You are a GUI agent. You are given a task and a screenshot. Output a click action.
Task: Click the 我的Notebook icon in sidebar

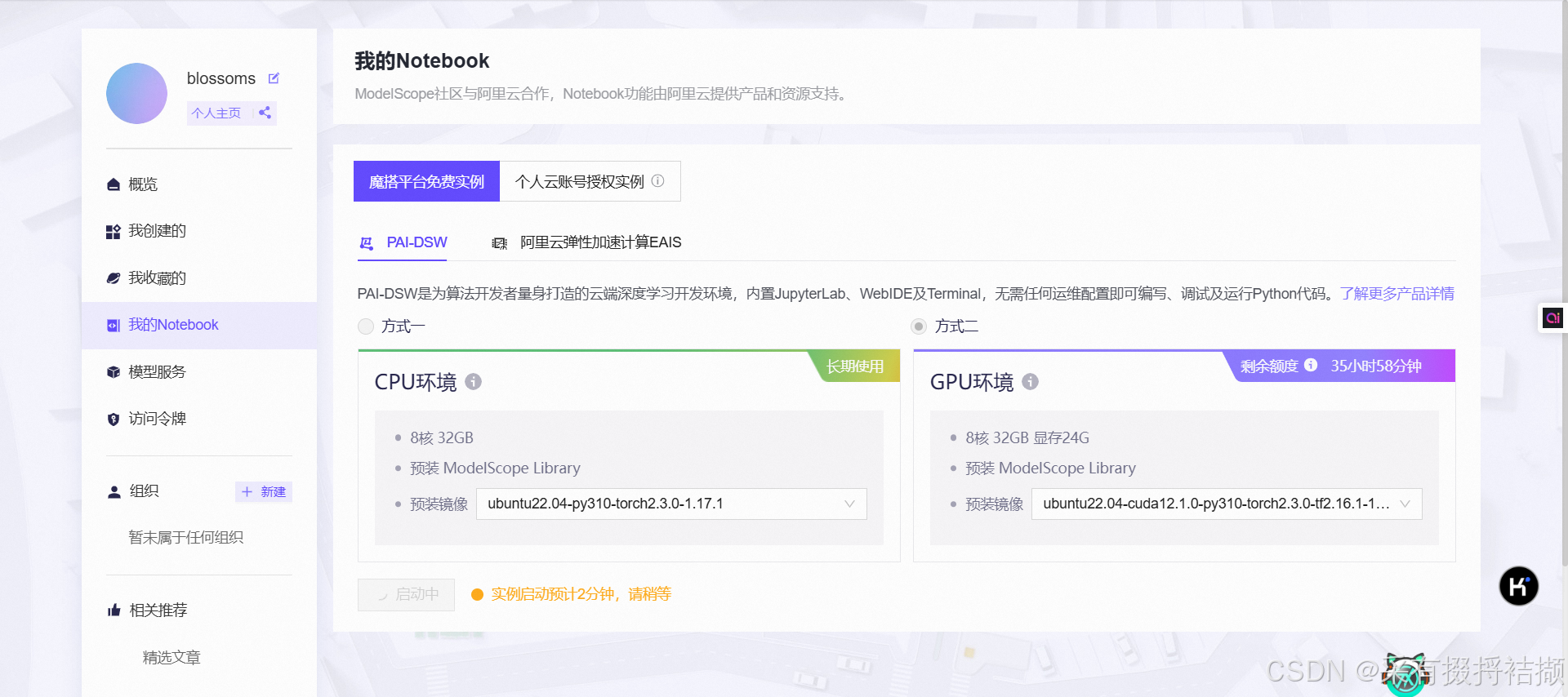coord(114,326)
